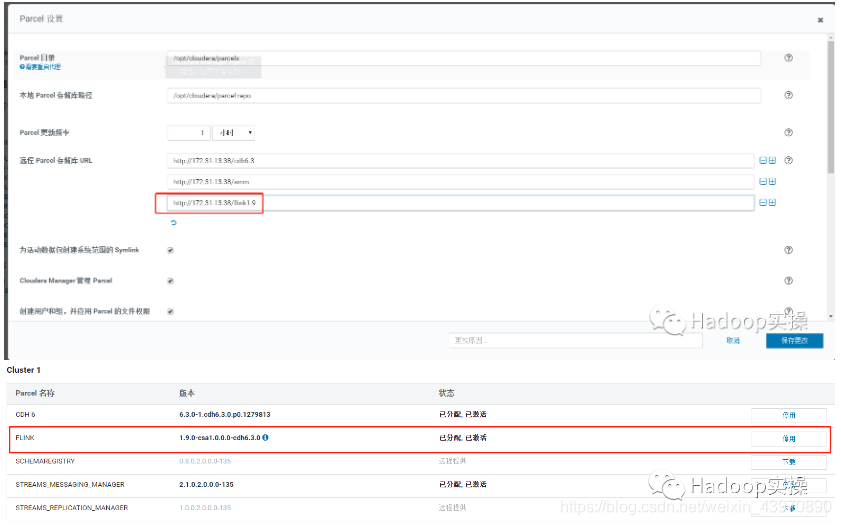Select STREAMS_MESSAGING_MANAGER parcel name
The height and width of the screenshot is (525, 841).
click(70, 484)
